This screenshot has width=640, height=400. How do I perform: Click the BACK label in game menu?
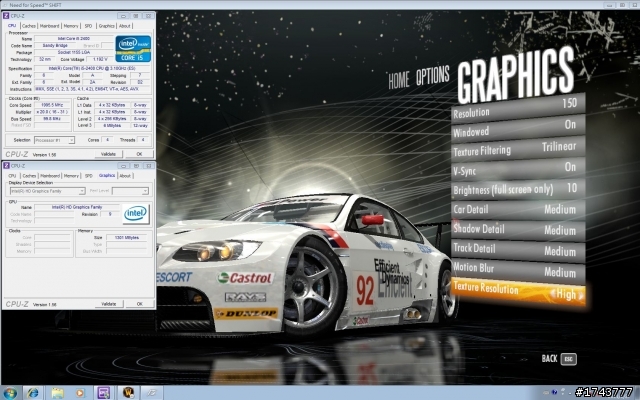click(549, 359)
